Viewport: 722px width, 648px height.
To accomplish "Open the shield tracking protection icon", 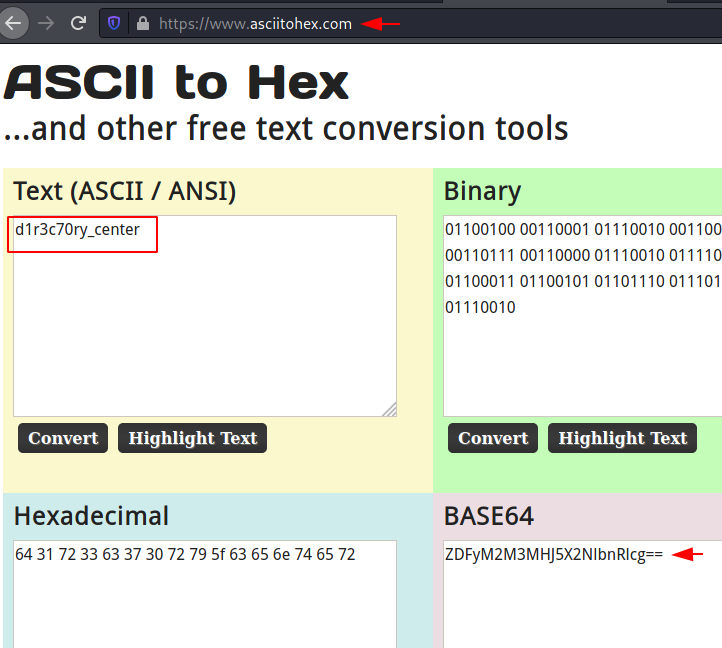I will [x=114, y=23].
